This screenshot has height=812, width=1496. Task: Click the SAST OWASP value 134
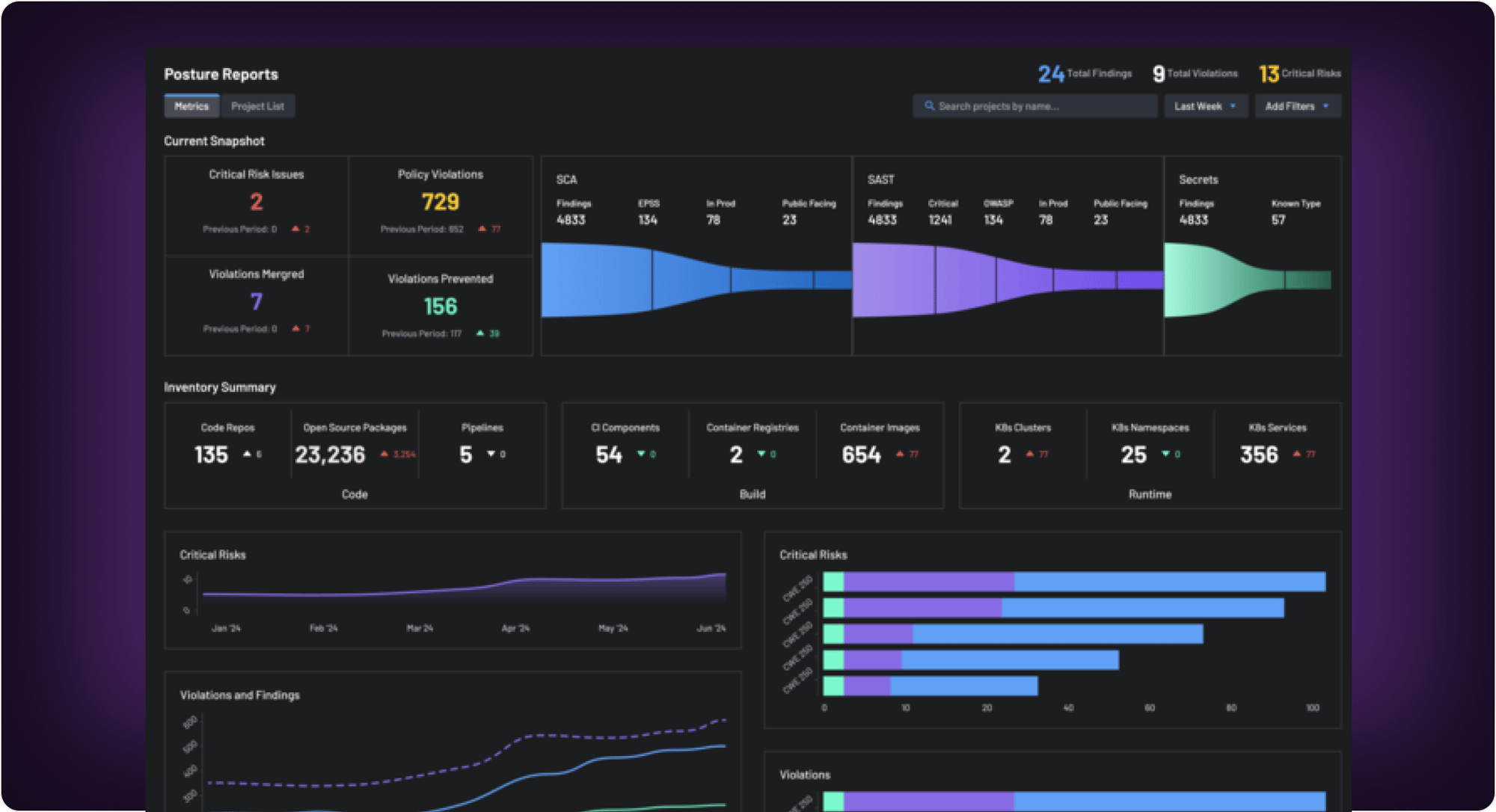(993, 220)
